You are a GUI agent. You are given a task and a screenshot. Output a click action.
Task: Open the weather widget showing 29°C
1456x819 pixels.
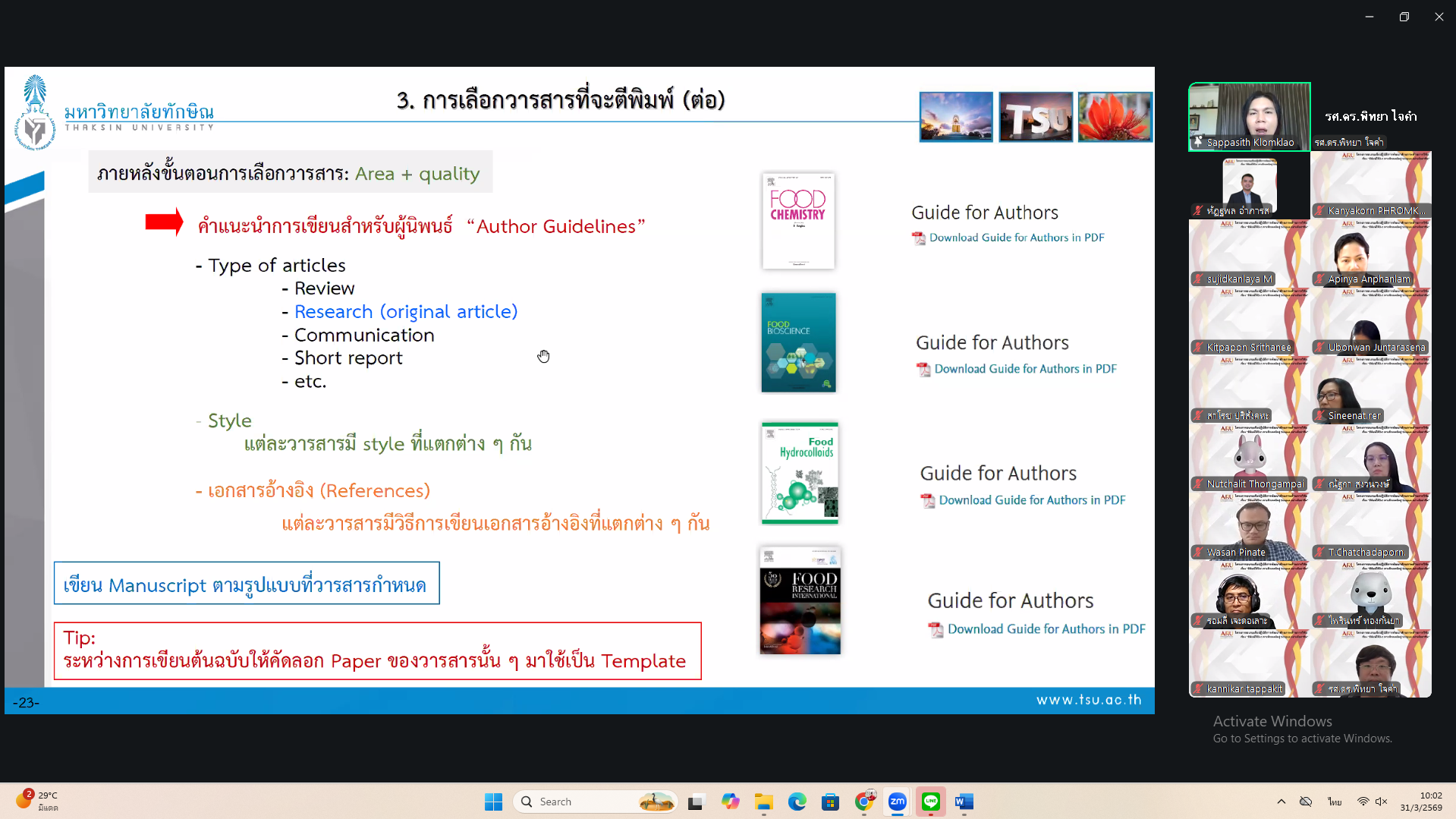point(36,801)
